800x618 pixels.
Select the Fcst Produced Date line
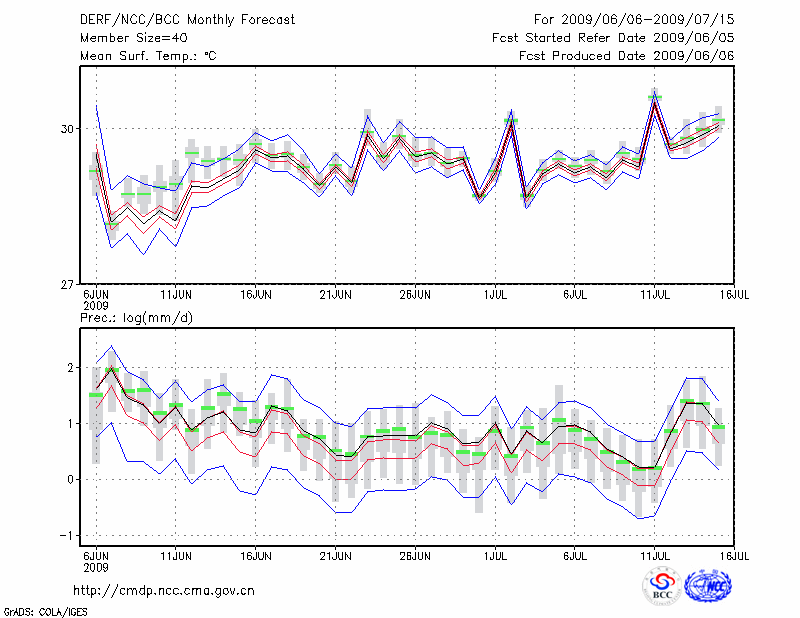click(626, 56)
